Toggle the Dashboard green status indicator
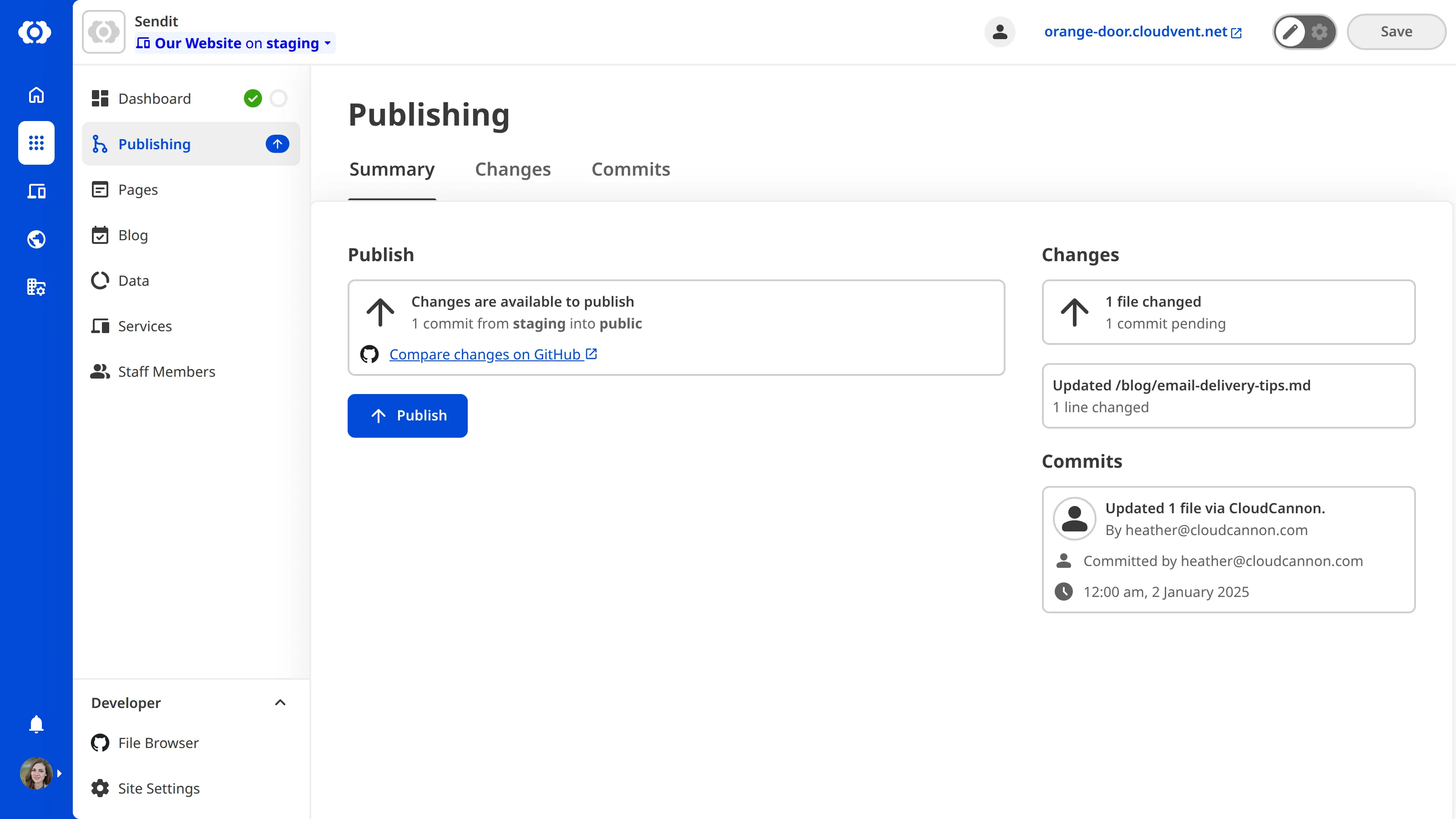Image resolution: width=1456 pixels, height=819 pixels. 253,98
